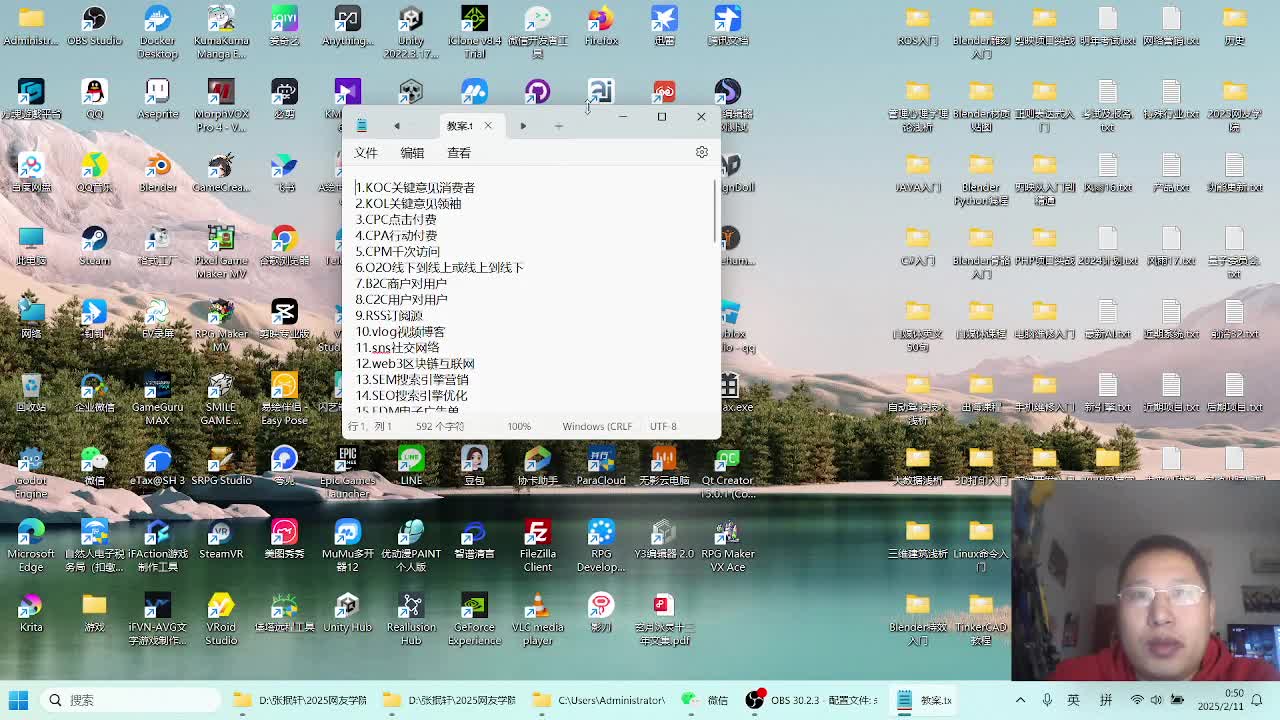Select the RPG Maker VX Ace icon
This screenshot has width=1280, height=720.
[x=727, y=545]
